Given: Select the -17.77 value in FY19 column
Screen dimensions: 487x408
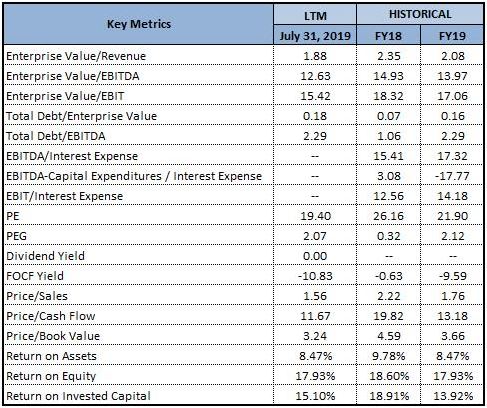Looking at the screenshot, I should pos(452,176).
